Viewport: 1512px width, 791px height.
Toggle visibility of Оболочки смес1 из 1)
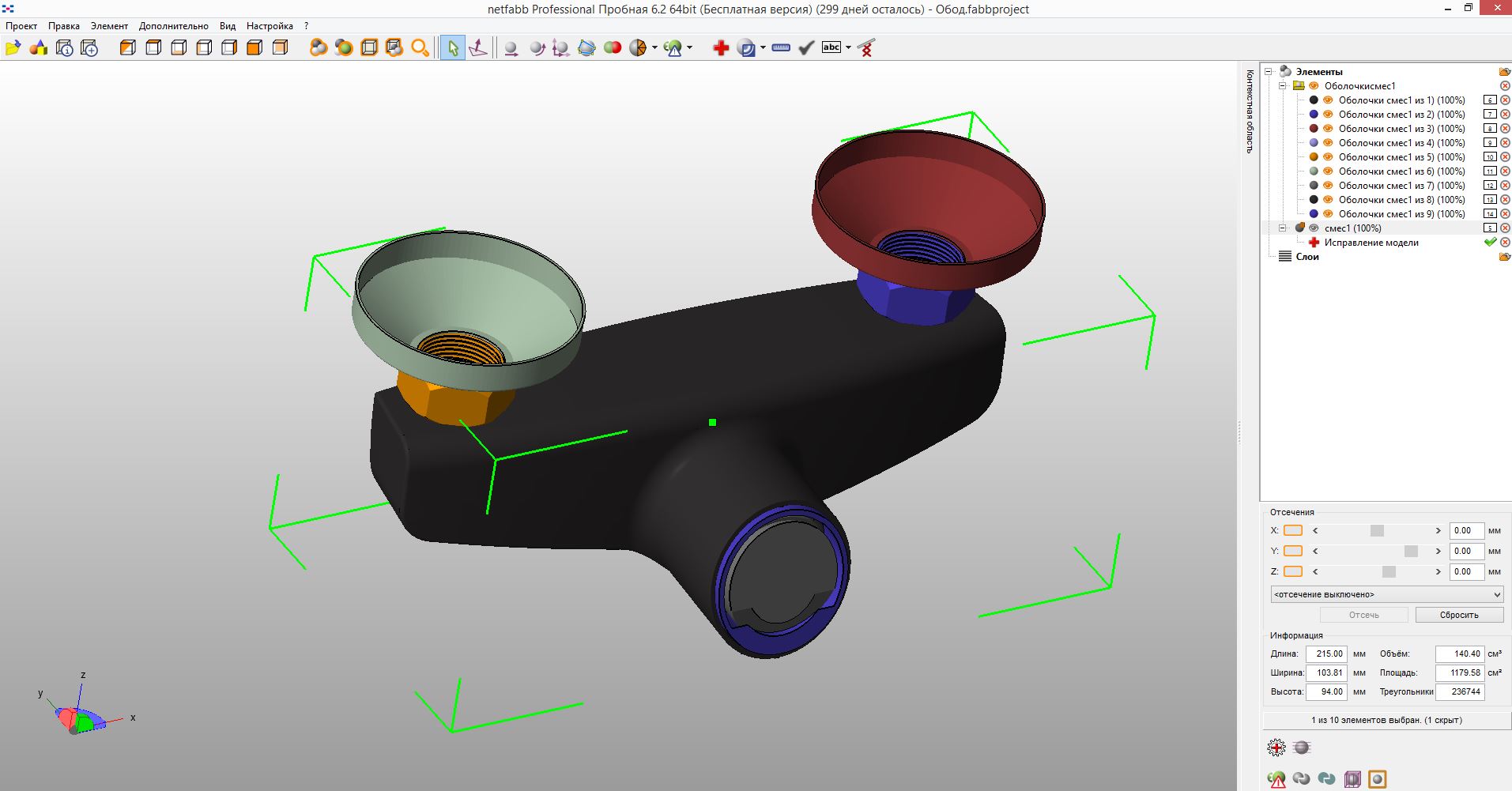tap(1328, 100)
